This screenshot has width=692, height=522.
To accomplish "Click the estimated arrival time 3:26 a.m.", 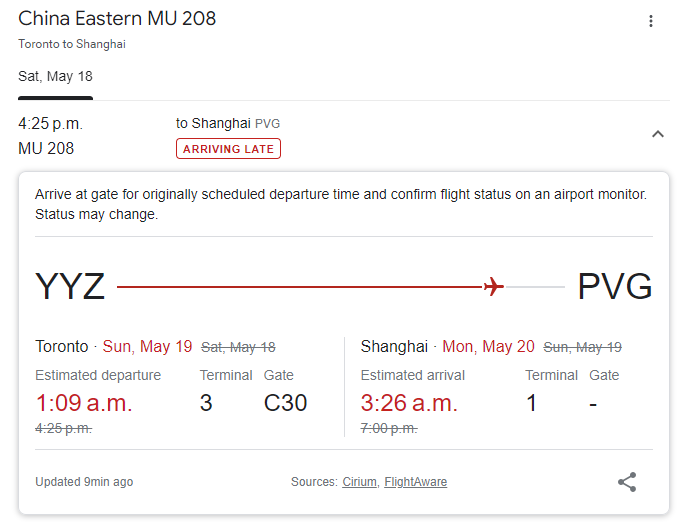I will 409,403.
